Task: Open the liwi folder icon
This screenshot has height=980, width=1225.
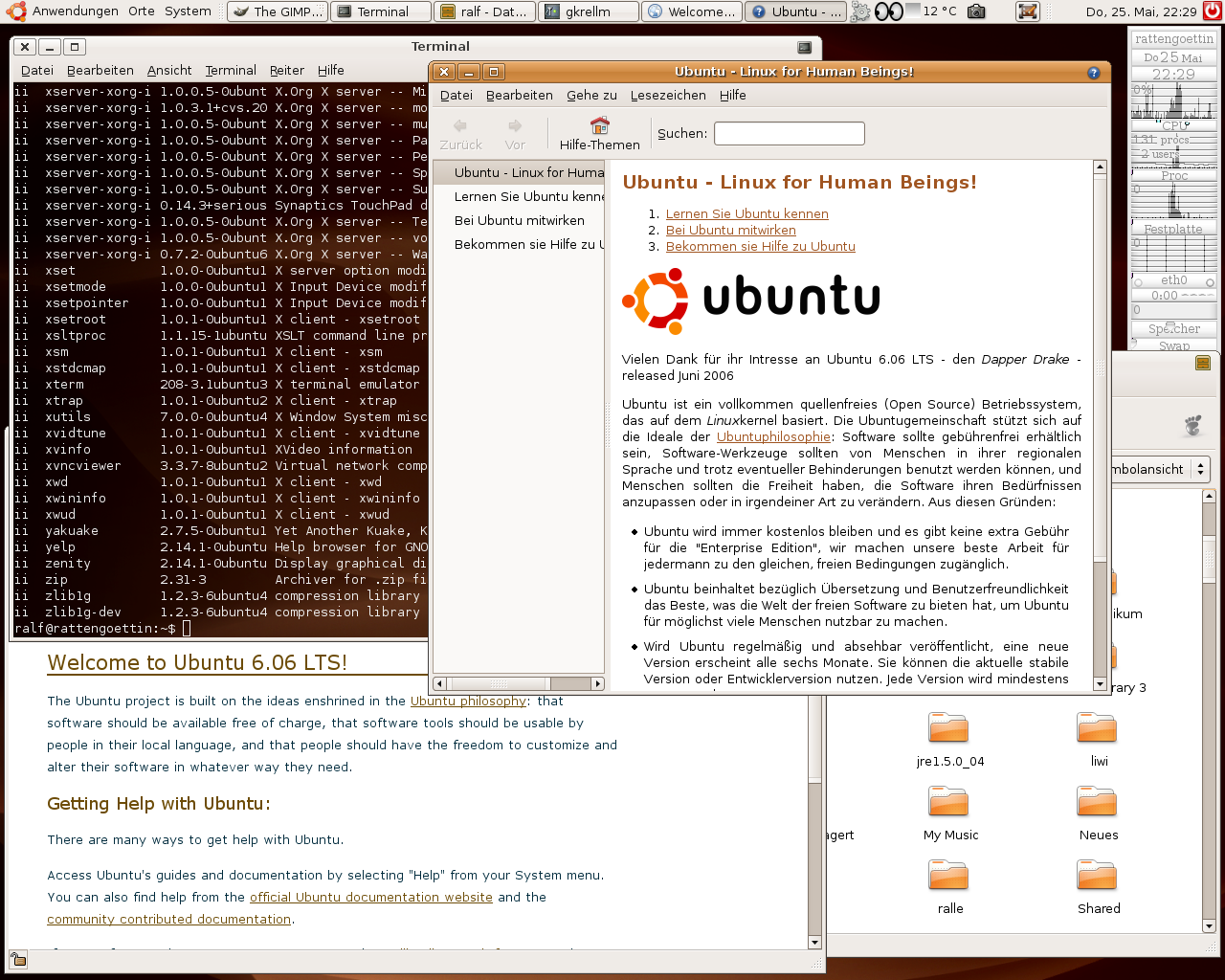Action: tap(1097, 728)
